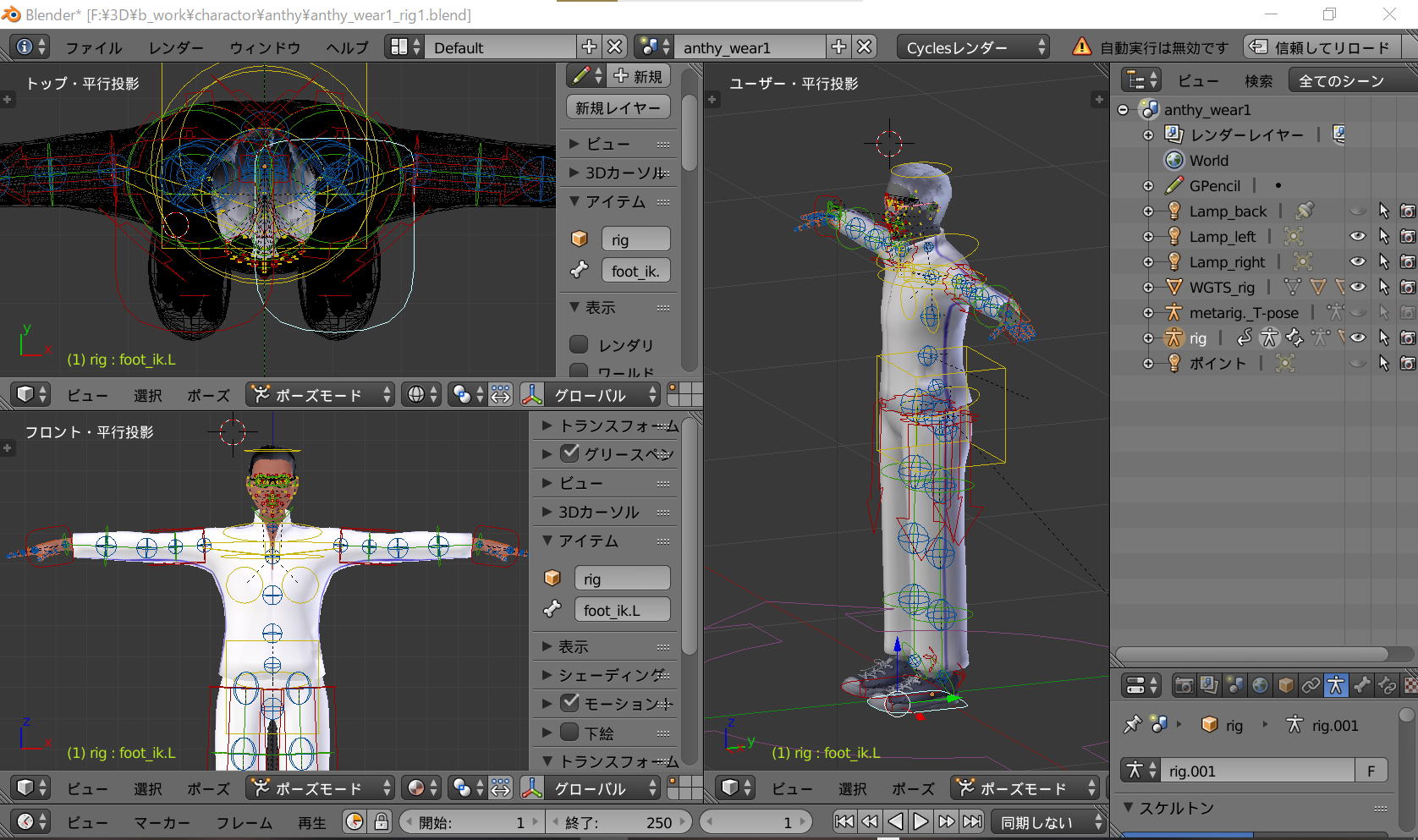1418x840 pixels.
Task: Open the World properties globe tab
Action: (x=1261, y=685)
